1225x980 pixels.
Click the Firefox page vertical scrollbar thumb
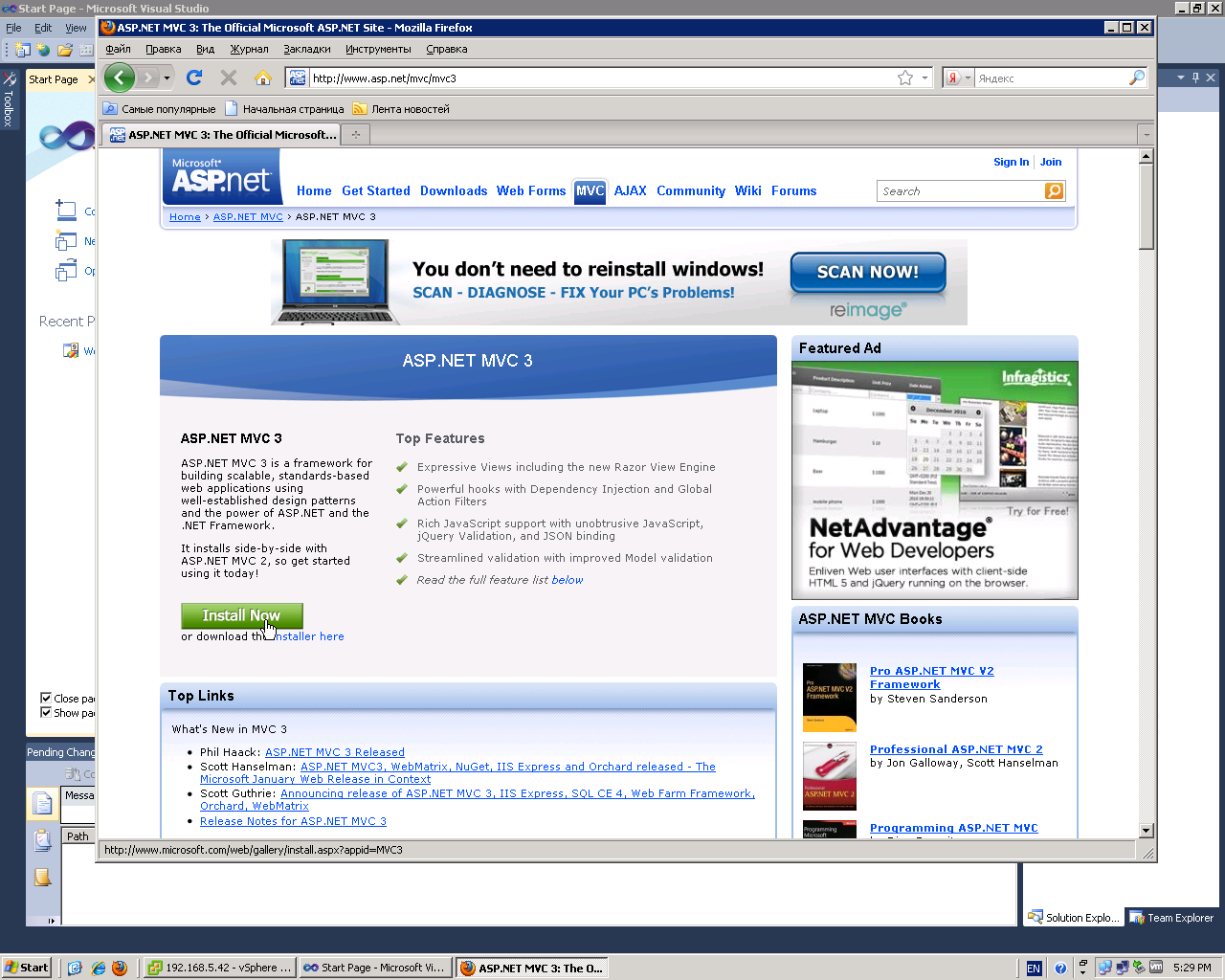coord(1146,207)
